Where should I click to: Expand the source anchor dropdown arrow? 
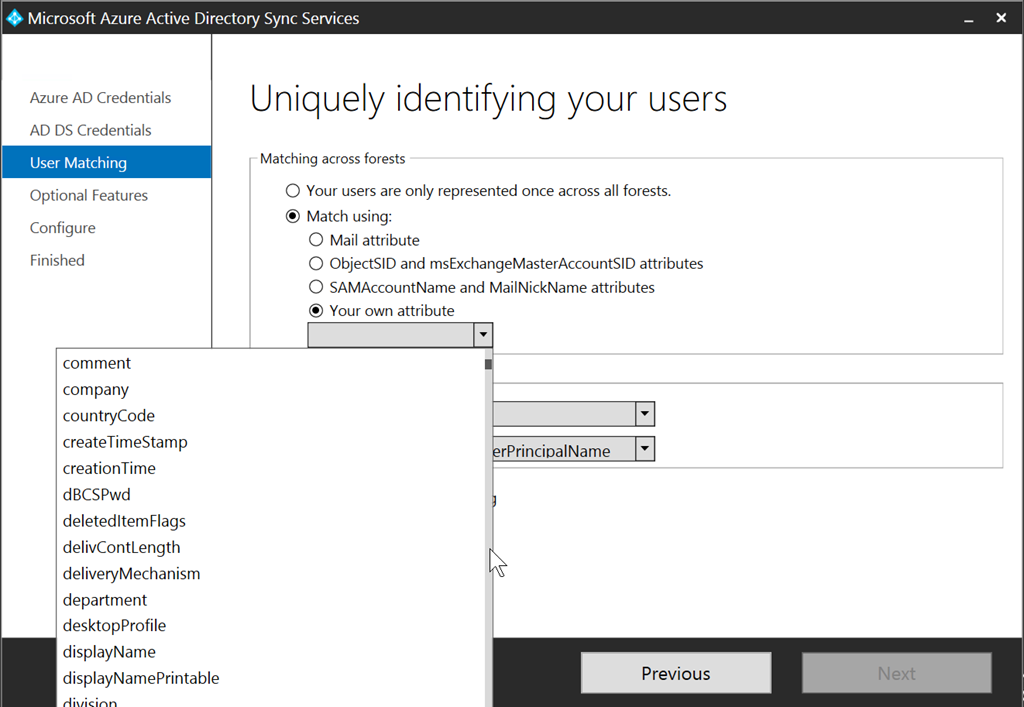pyautogui.click(x=645, y=413)
